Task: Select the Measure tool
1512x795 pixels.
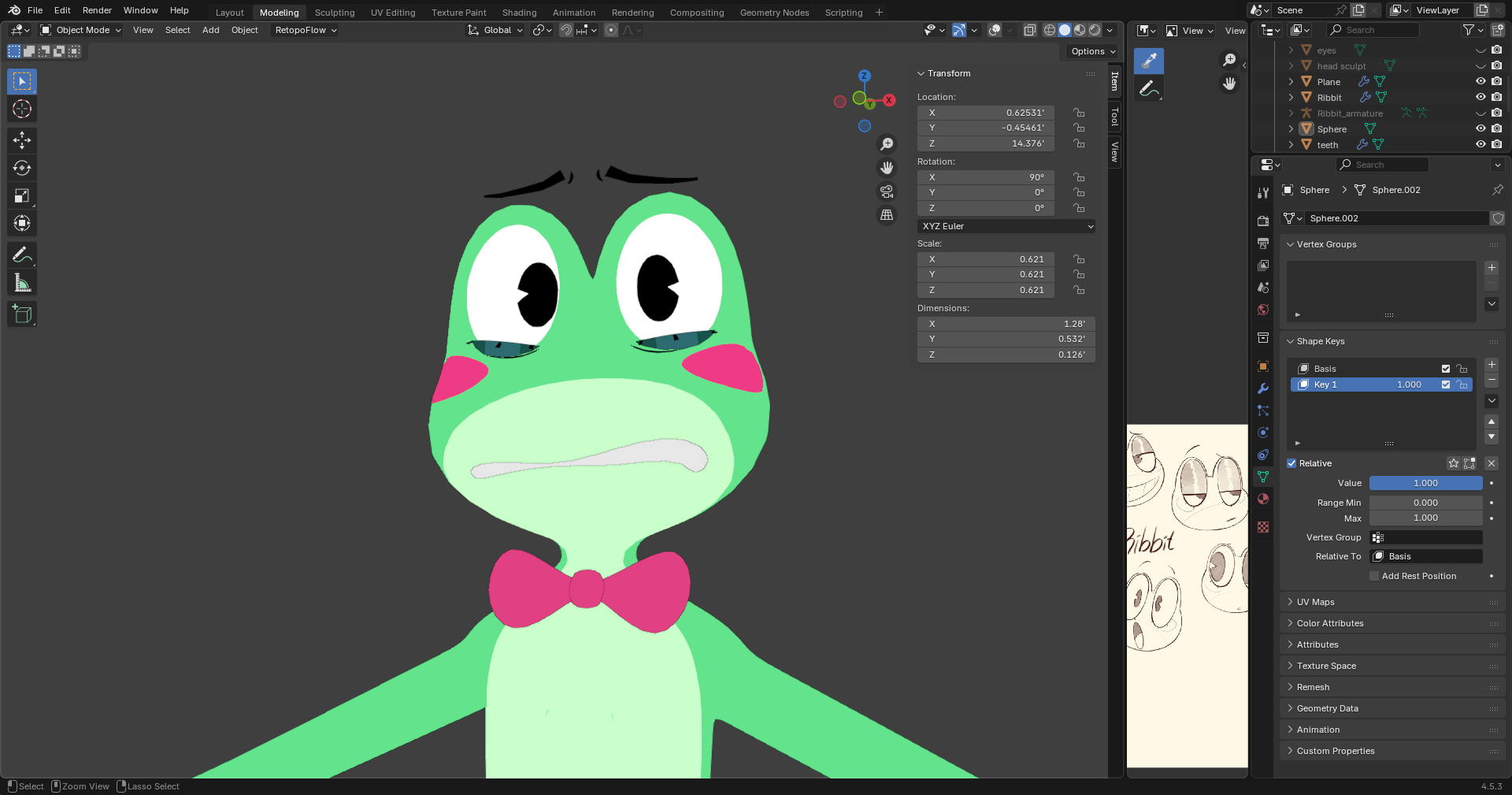Action: pos(22,282)
